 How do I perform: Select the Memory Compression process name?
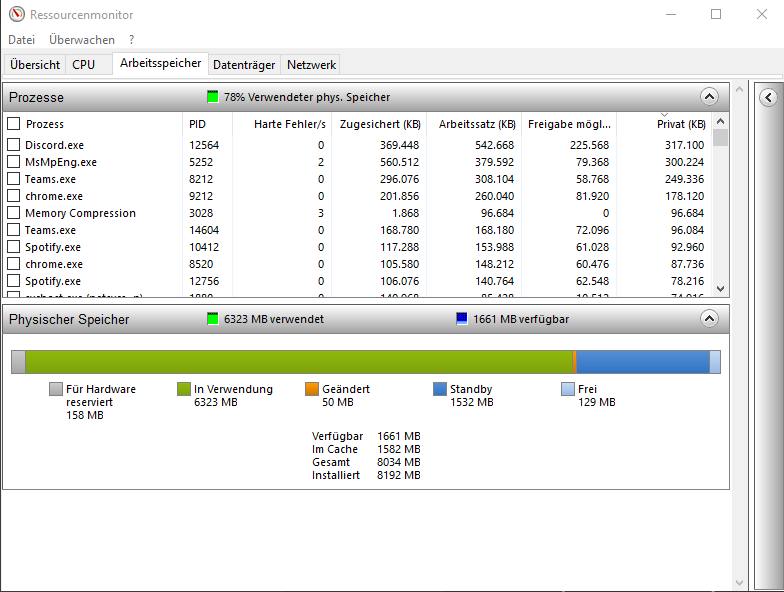[80, 213]
